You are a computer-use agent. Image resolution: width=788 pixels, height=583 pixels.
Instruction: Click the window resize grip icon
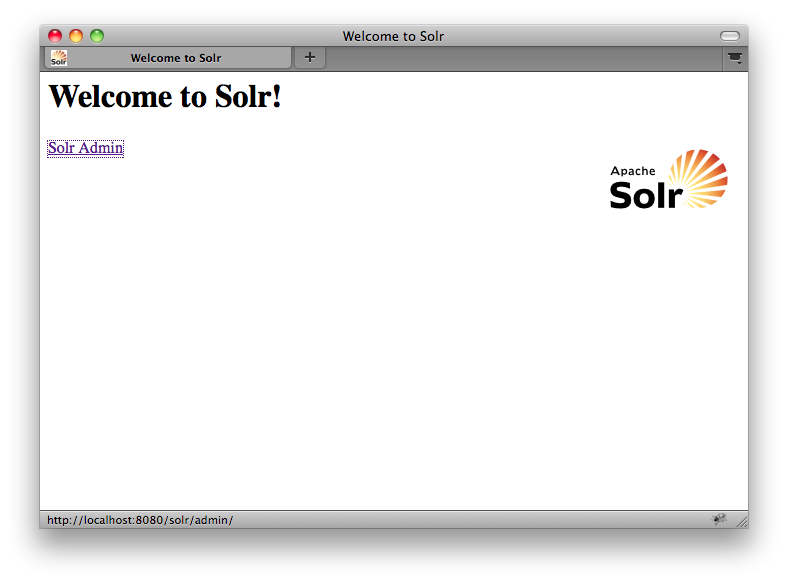coord(742,522)
